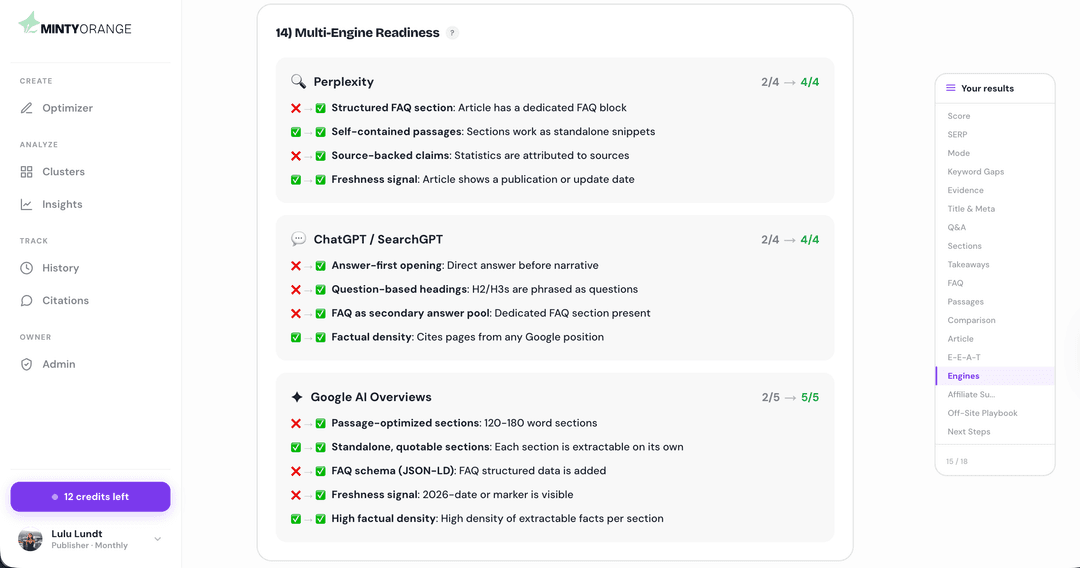
Task: Jump to Takeaways section
Action: point(968,264)
